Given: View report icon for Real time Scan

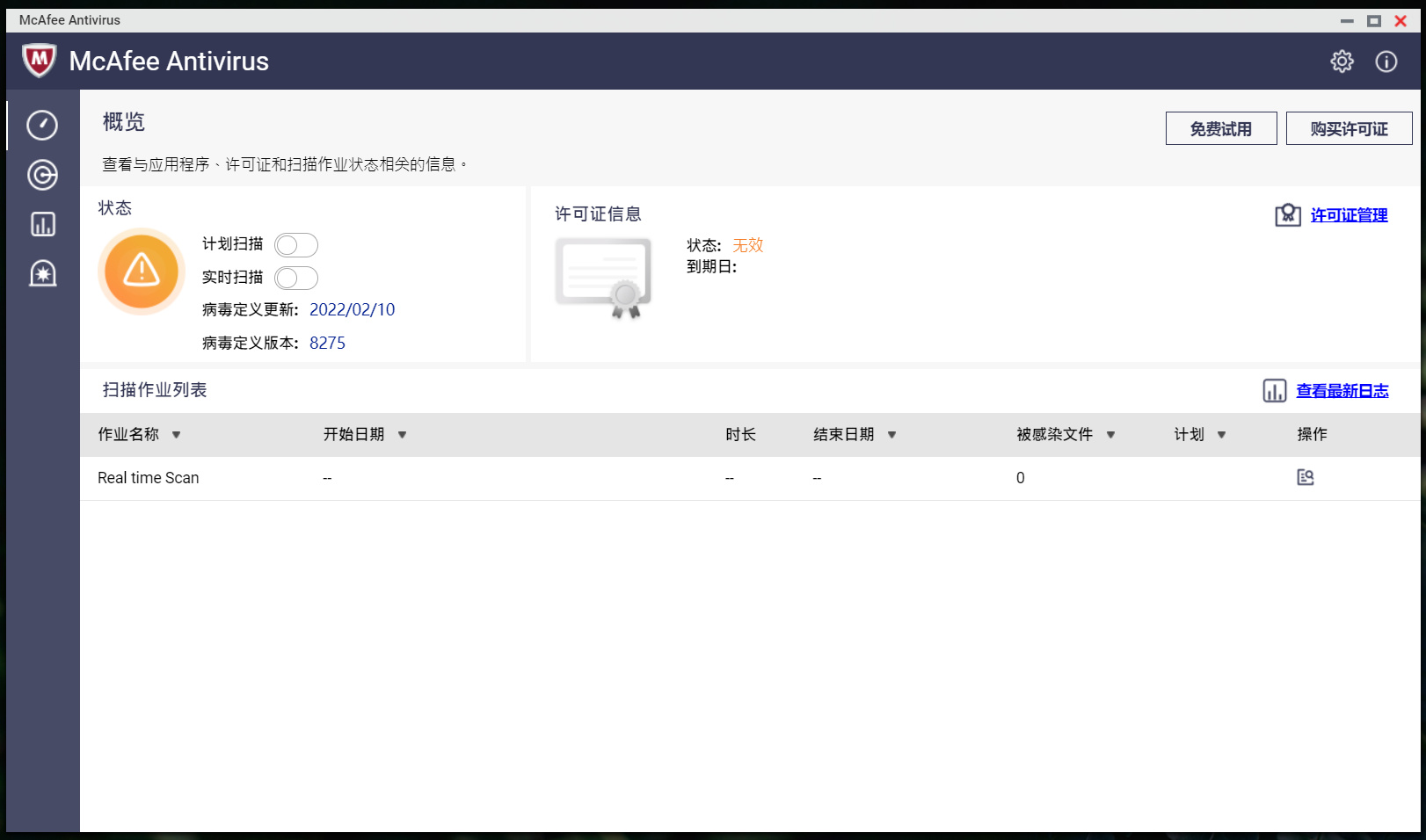Looking at the screenshot, I should tap(1306, 477).
